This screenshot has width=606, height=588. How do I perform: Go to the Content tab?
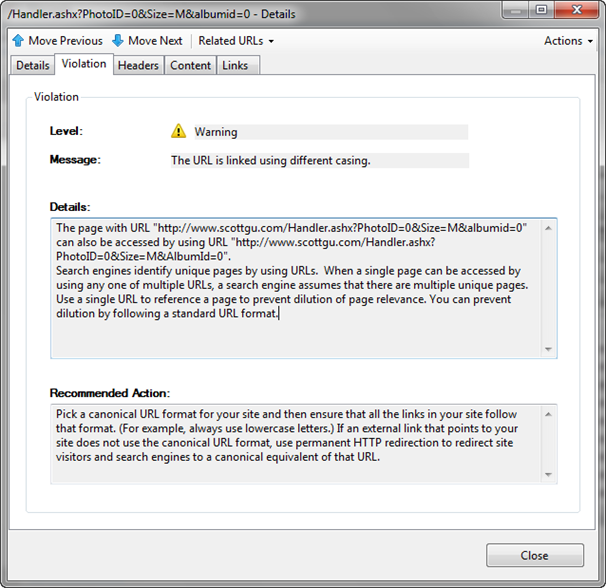pyautogui.click(x=190, y=65)
